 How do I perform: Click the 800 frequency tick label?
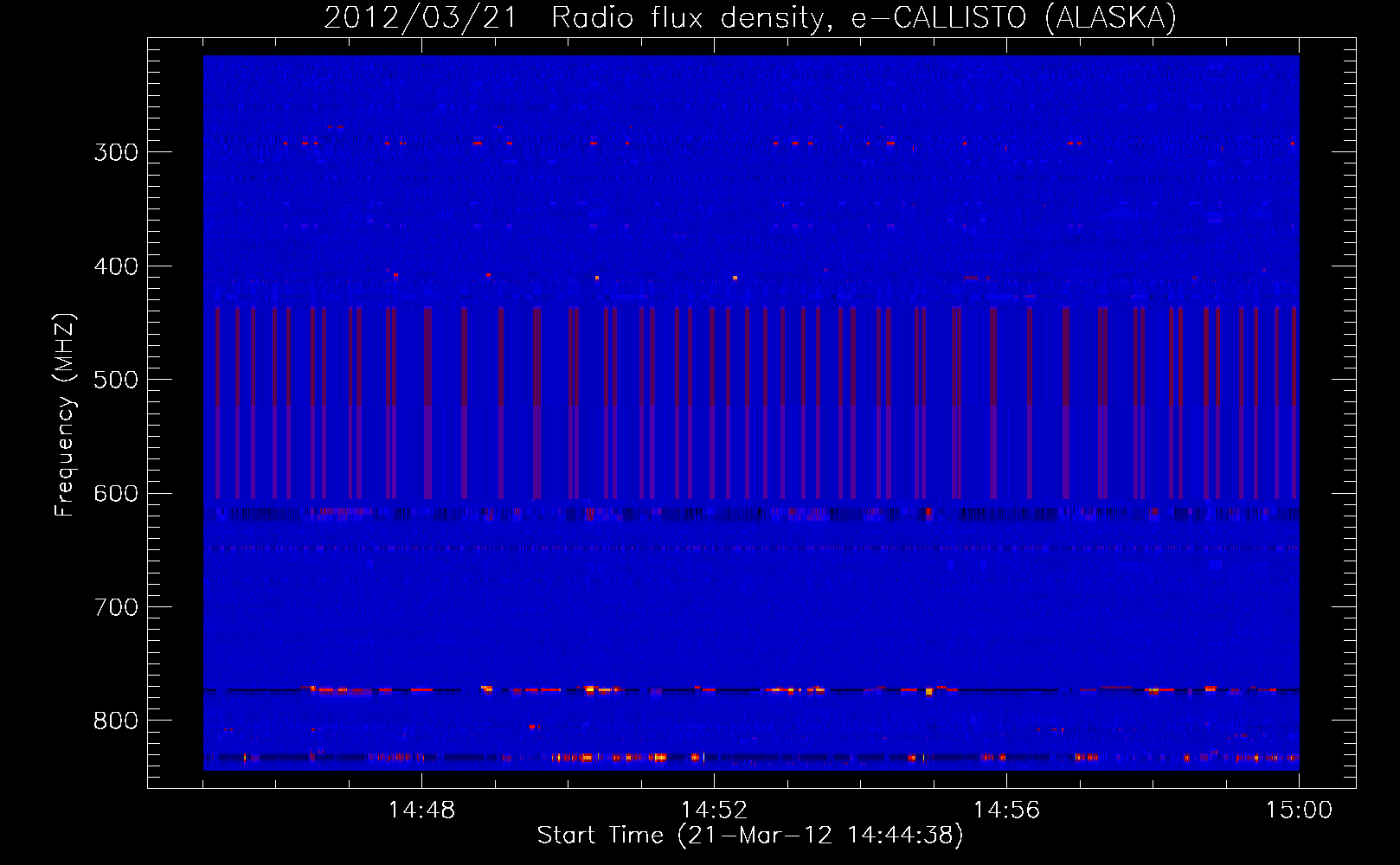tap(116, 721)
